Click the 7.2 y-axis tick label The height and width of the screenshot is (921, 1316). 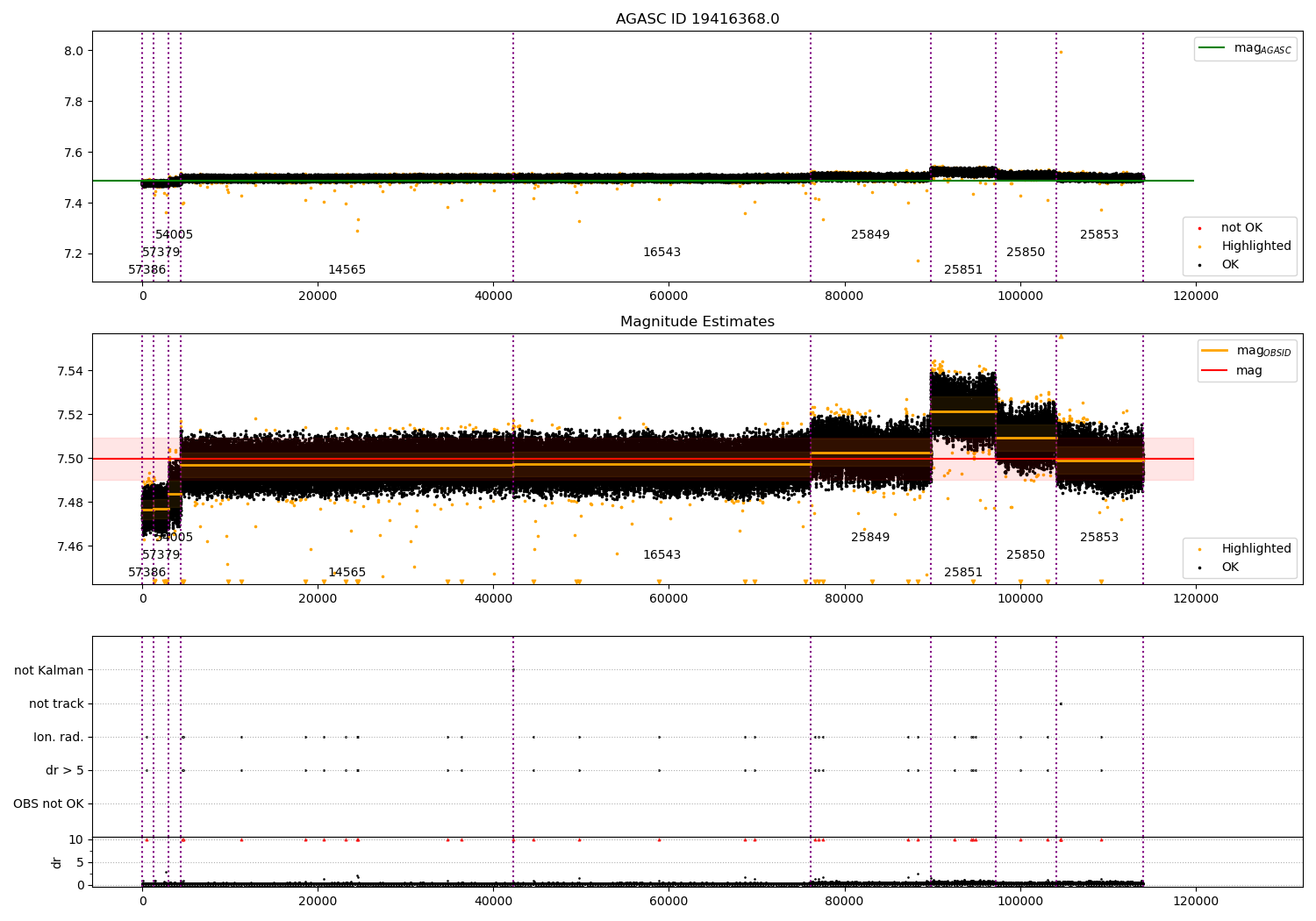[74, 254]
